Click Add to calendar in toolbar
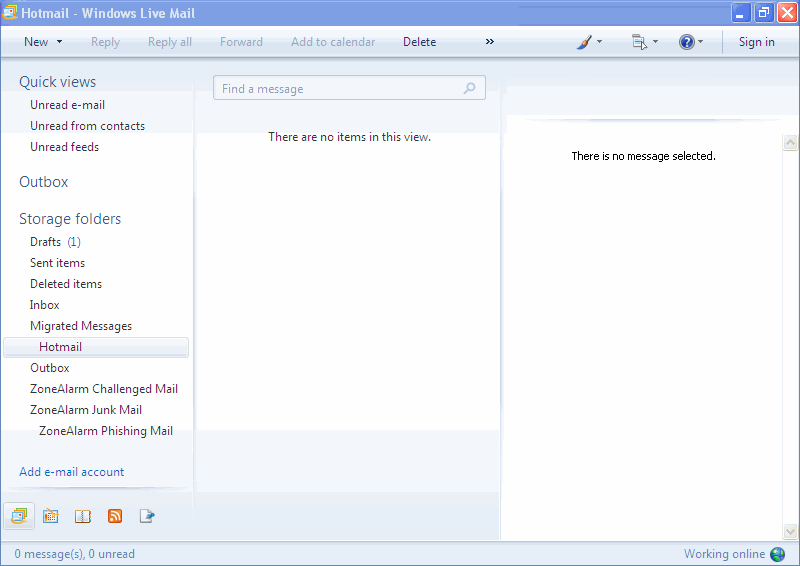 click(333, 42)
